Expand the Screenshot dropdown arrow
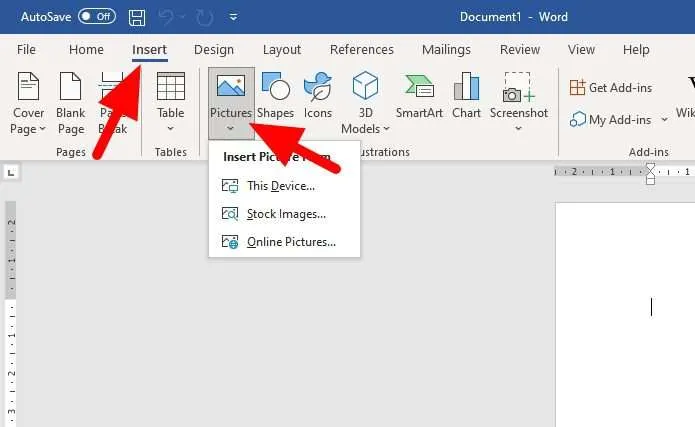 coord(518,129)
